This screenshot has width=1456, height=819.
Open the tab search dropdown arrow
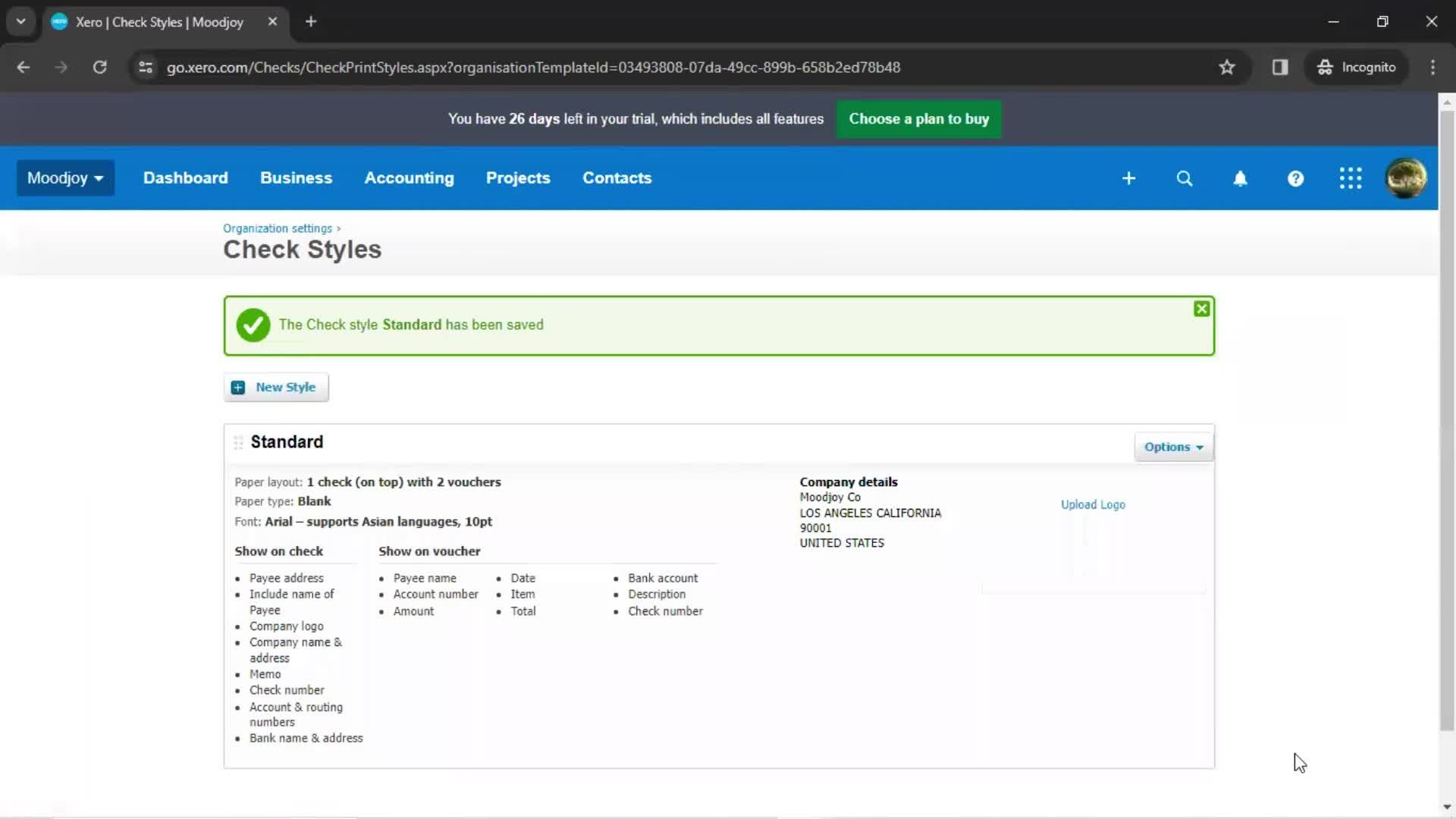point(21,22)
